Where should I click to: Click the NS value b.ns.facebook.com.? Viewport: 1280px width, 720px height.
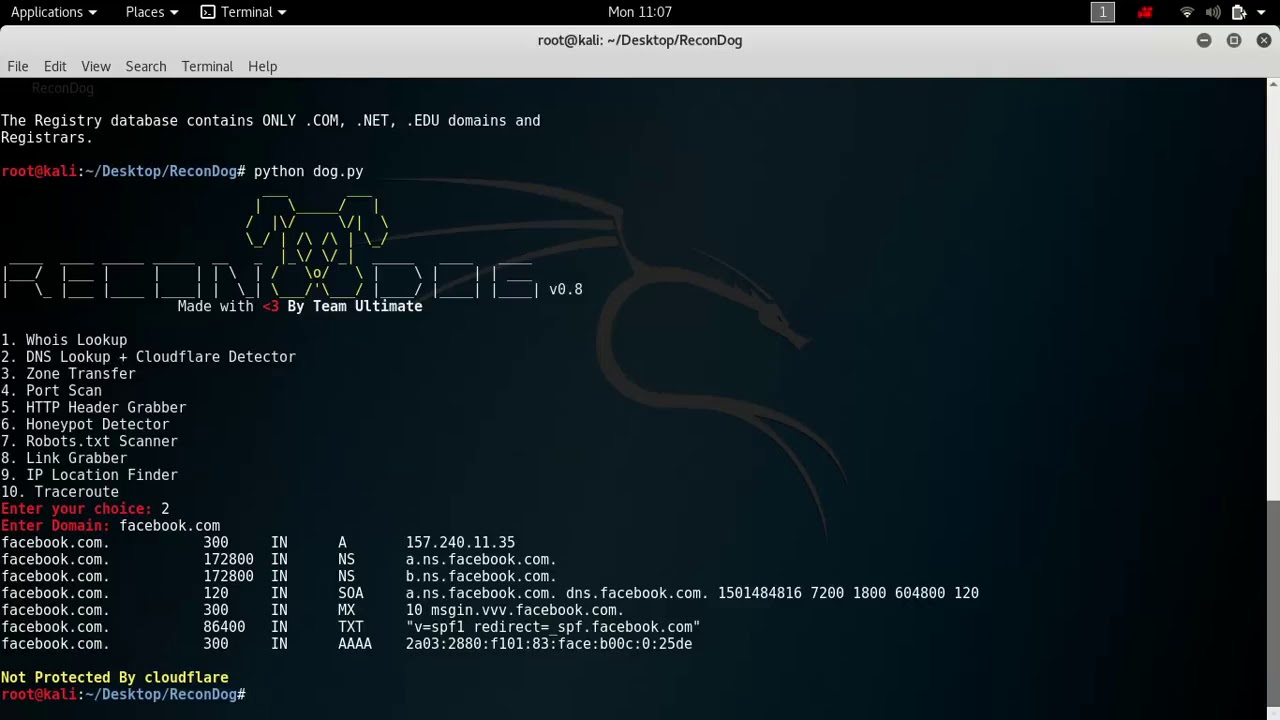point(481,577)
